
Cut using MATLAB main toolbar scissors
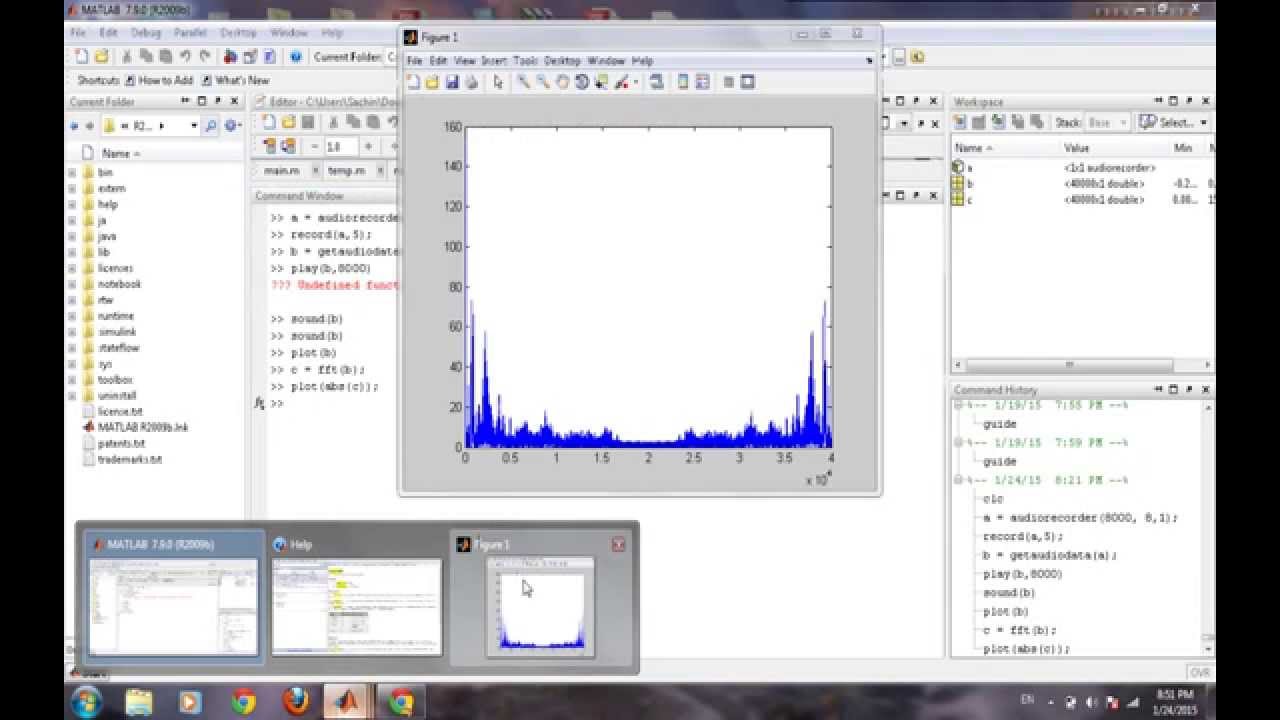(x=128, y=57)
